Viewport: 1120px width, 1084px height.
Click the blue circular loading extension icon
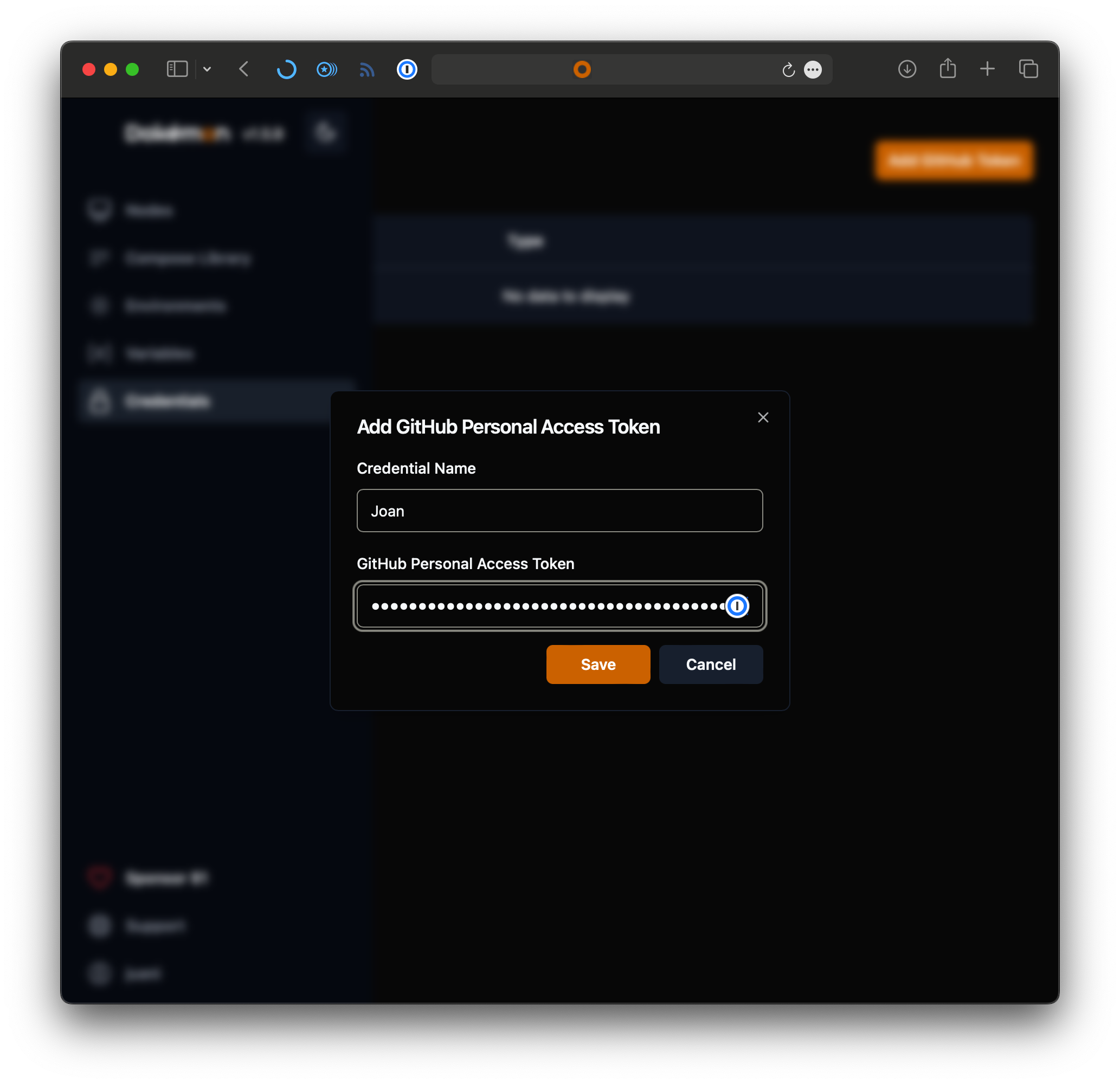(x=286, y=69)
